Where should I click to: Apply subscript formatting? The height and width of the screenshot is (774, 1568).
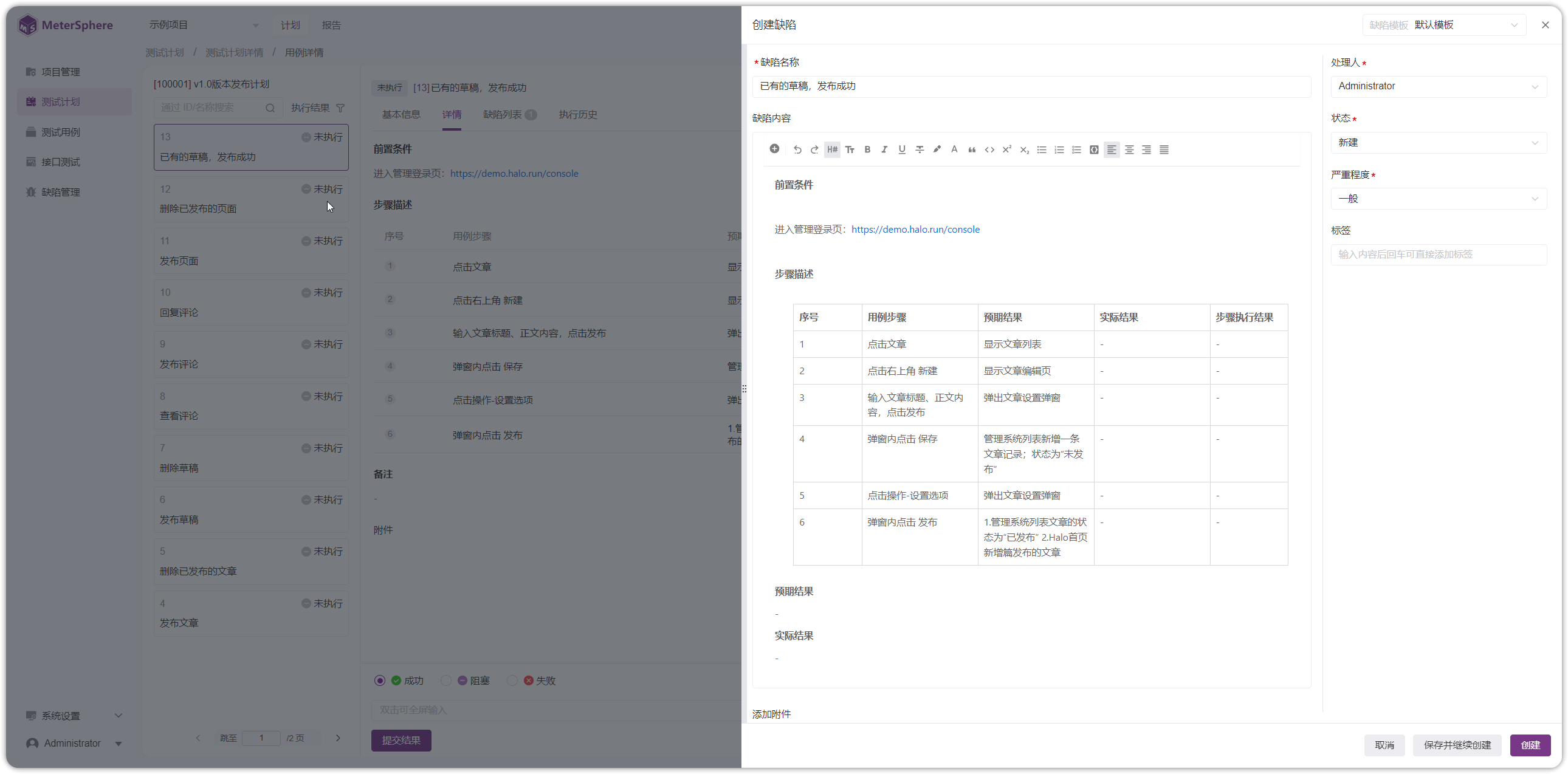[x=1025, y=149]
